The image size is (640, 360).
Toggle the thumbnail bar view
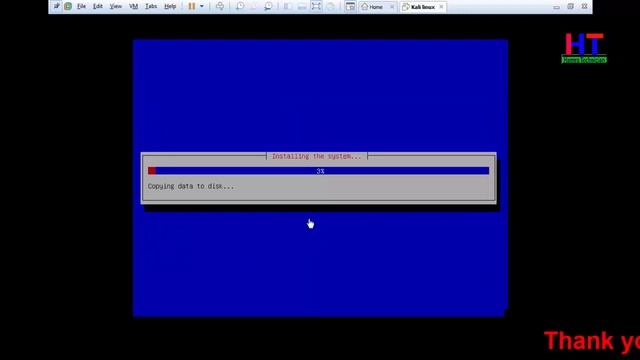pos(302,6)
